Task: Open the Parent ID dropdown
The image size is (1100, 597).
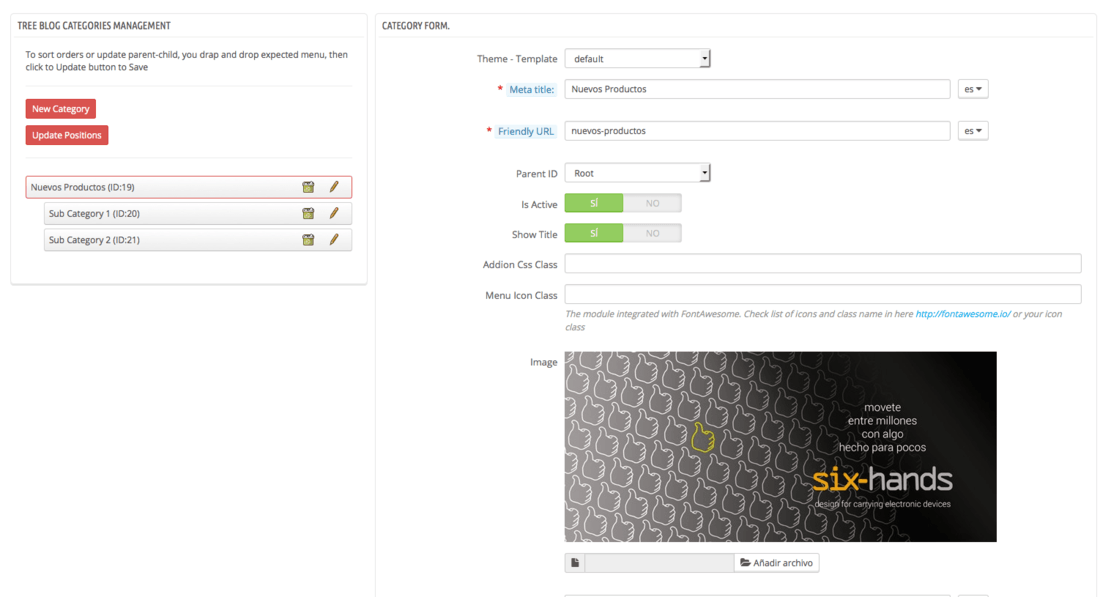Action: point(638,173)
